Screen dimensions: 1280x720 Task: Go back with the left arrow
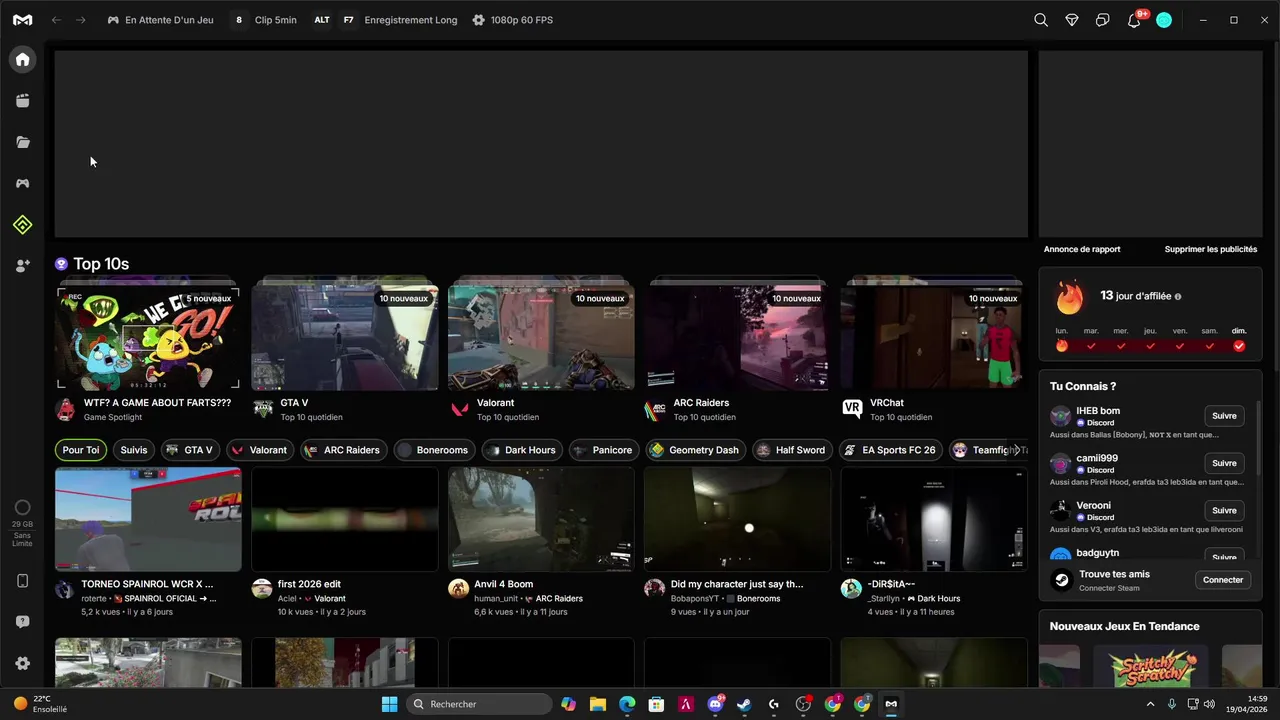point(57,20)
